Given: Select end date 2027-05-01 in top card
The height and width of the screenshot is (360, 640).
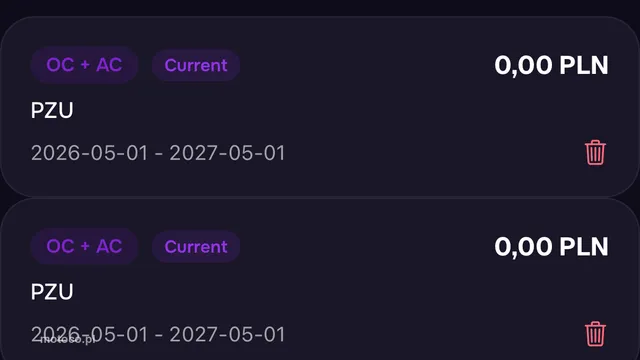Looking at the screenshot, I should pos(227,153).
